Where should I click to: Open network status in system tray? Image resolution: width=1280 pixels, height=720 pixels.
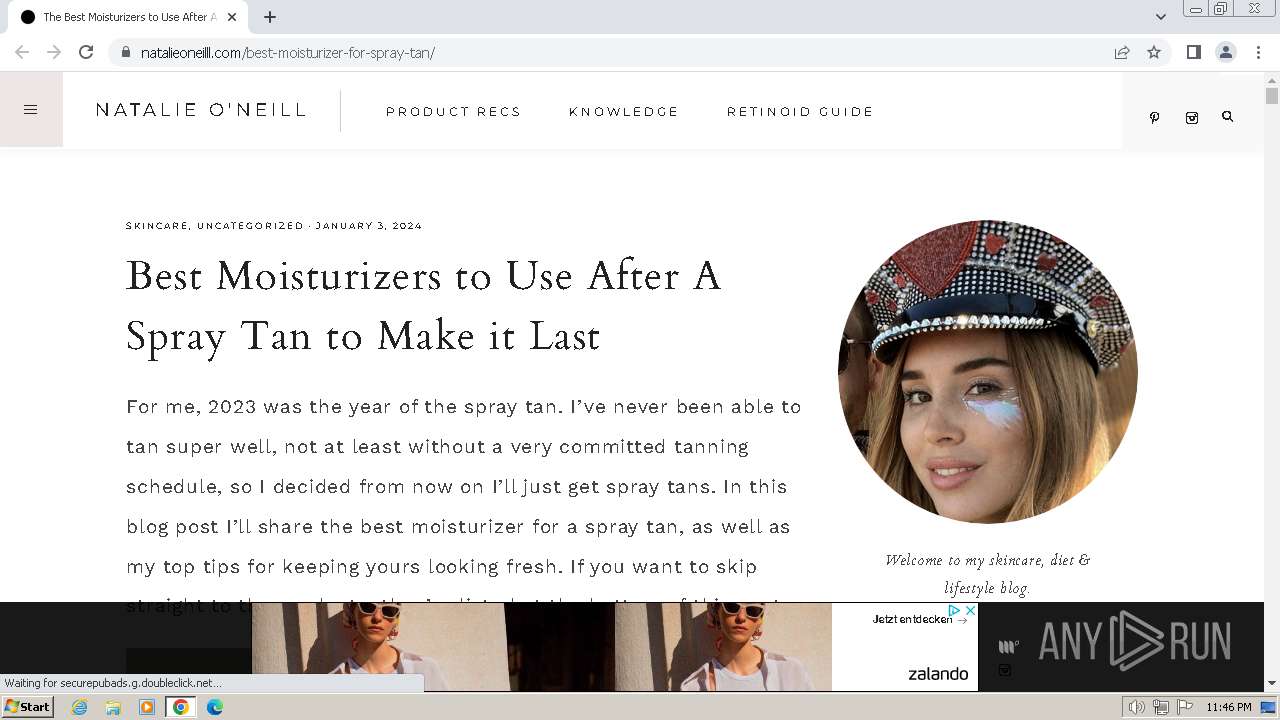pyautogui.click(x=1160, y=707)
